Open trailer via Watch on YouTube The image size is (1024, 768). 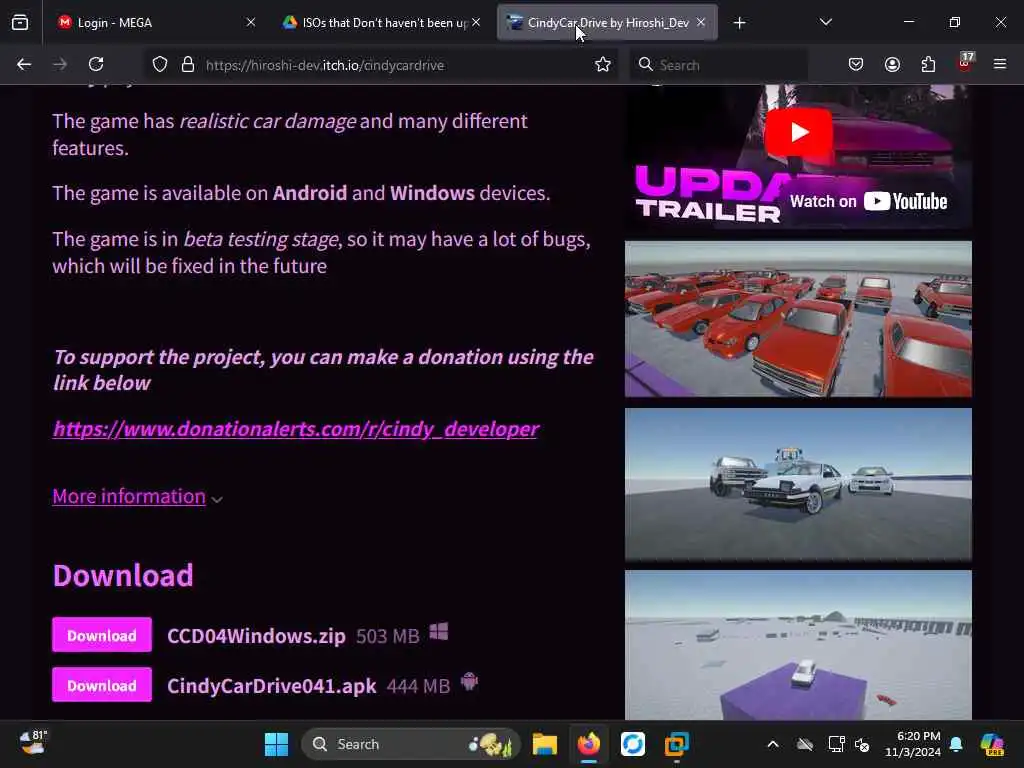click(x=869, y=201)
